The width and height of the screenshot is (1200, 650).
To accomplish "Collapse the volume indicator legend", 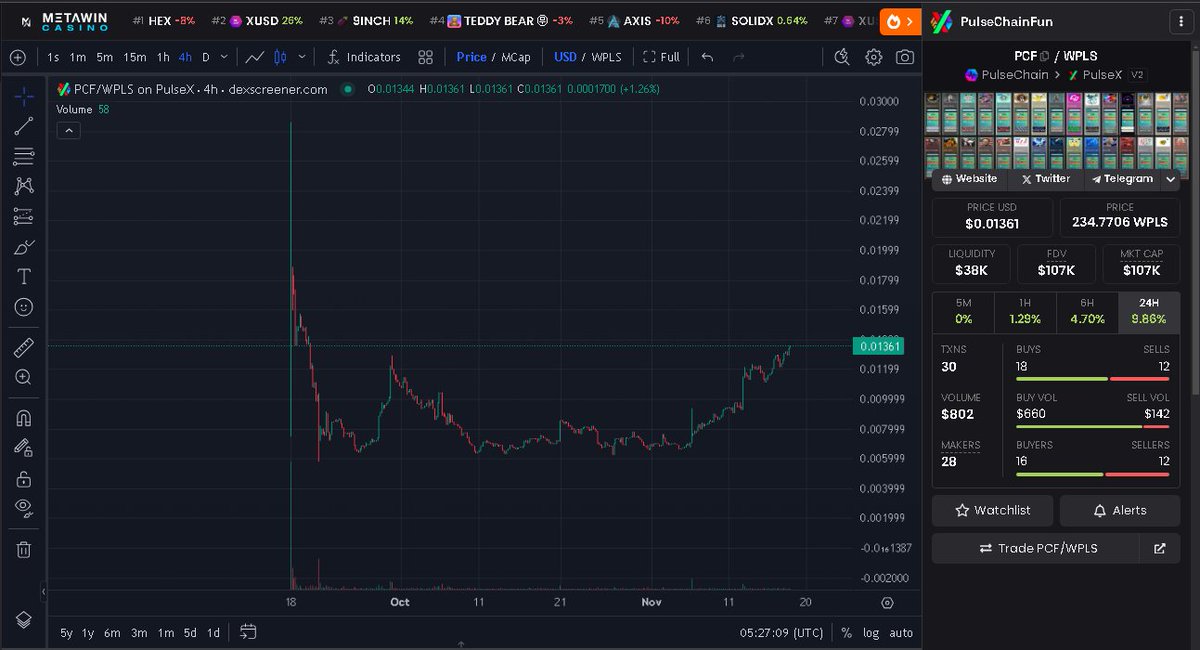I will point(69,130).
